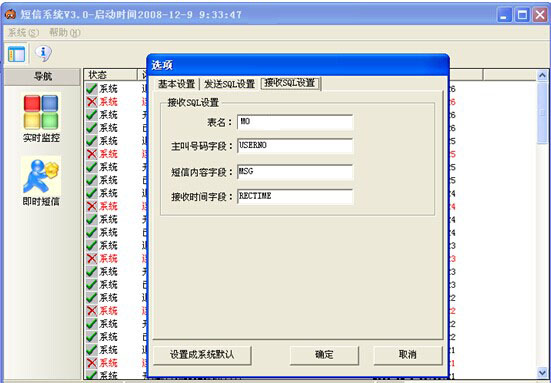Confirm with the 确定 button
Viewport: 551px width, 383px height.
[324, 355]
